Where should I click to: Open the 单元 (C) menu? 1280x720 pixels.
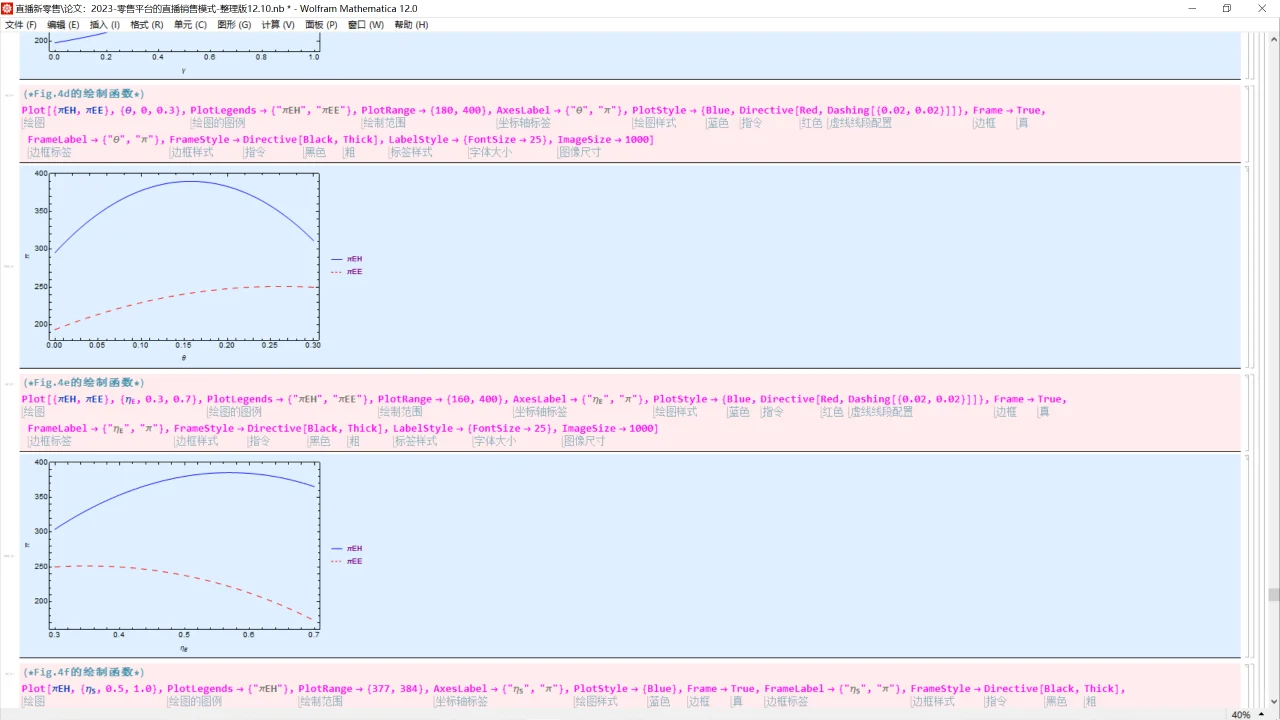190,25
